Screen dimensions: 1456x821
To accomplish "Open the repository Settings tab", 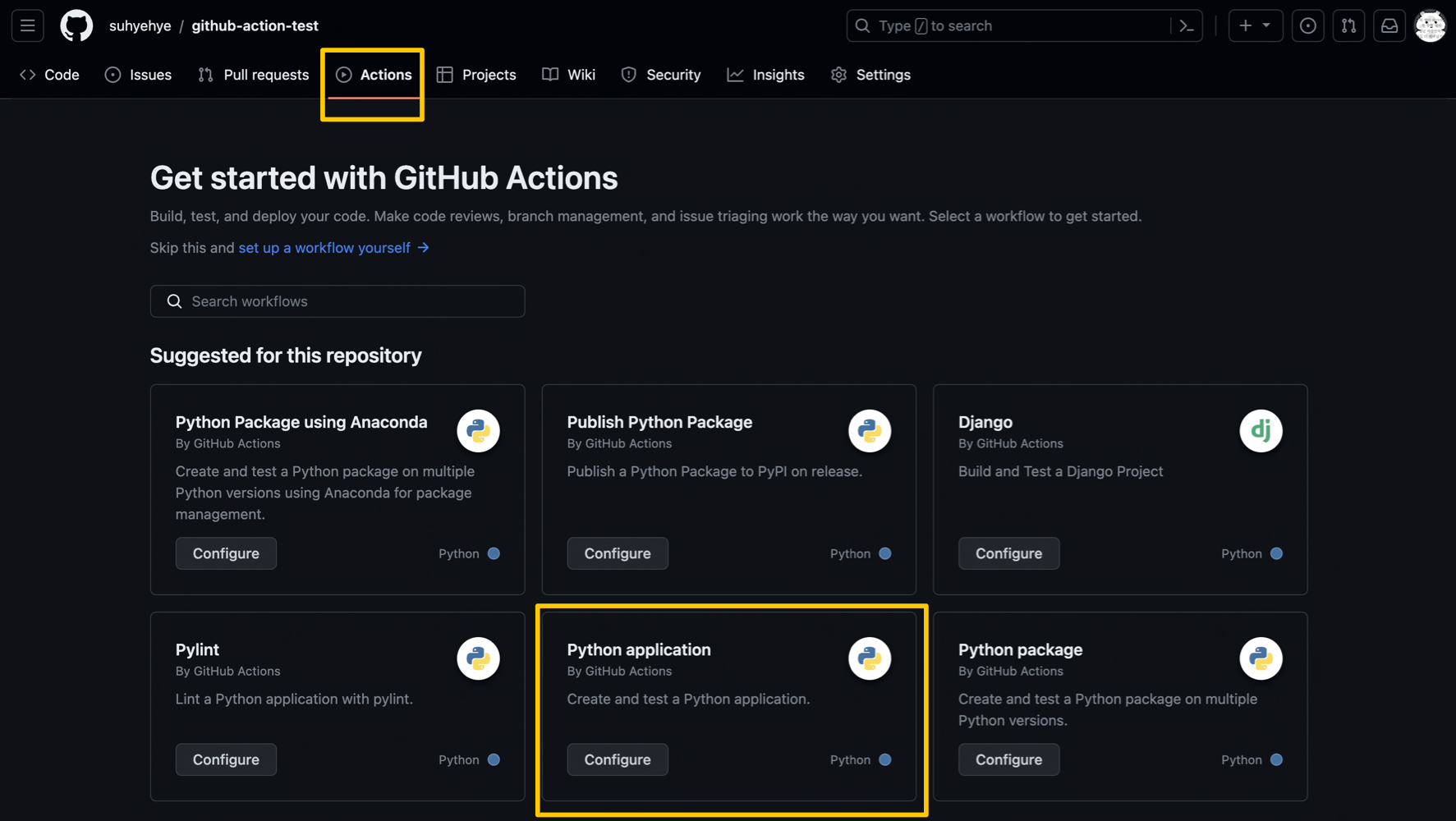I will [x=871, y=75].
